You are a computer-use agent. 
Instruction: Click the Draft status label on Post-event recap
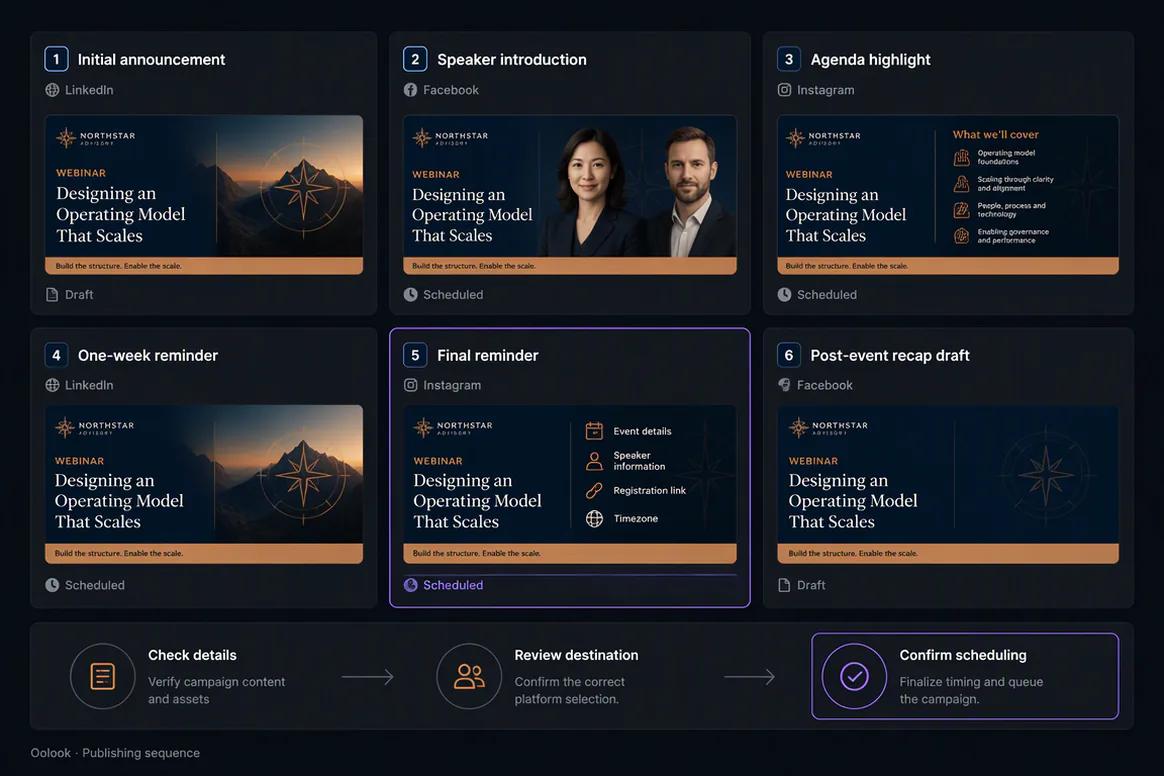pyautogui.click(x=811, y=585)
